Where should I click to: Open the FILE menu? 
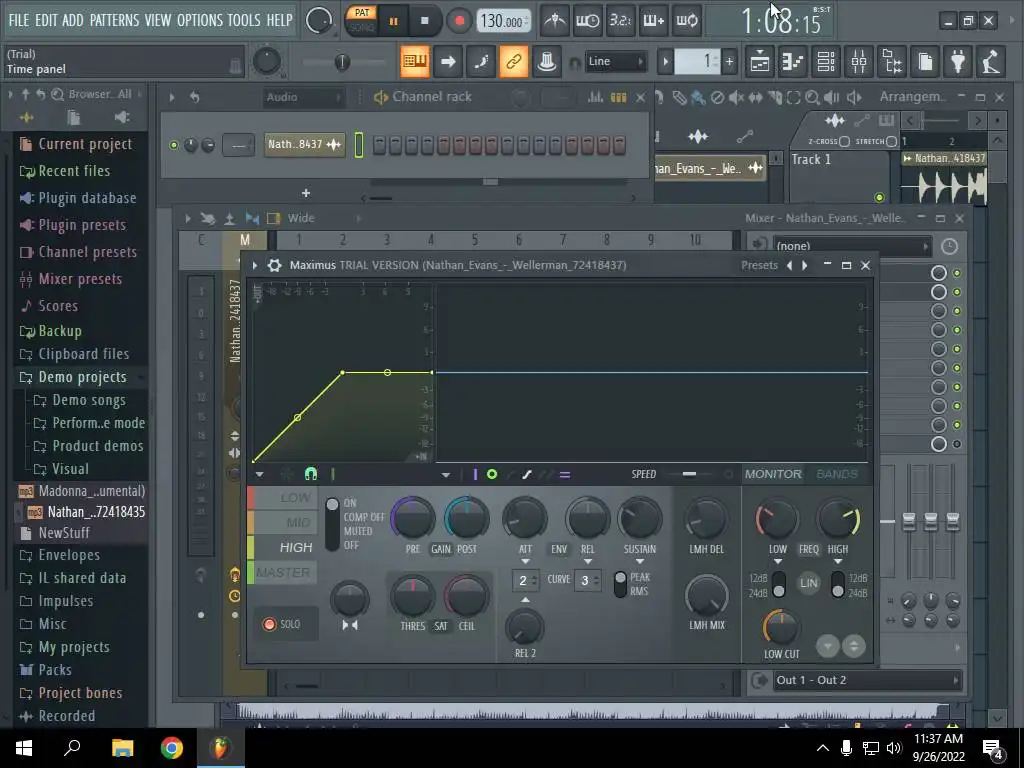19,20
